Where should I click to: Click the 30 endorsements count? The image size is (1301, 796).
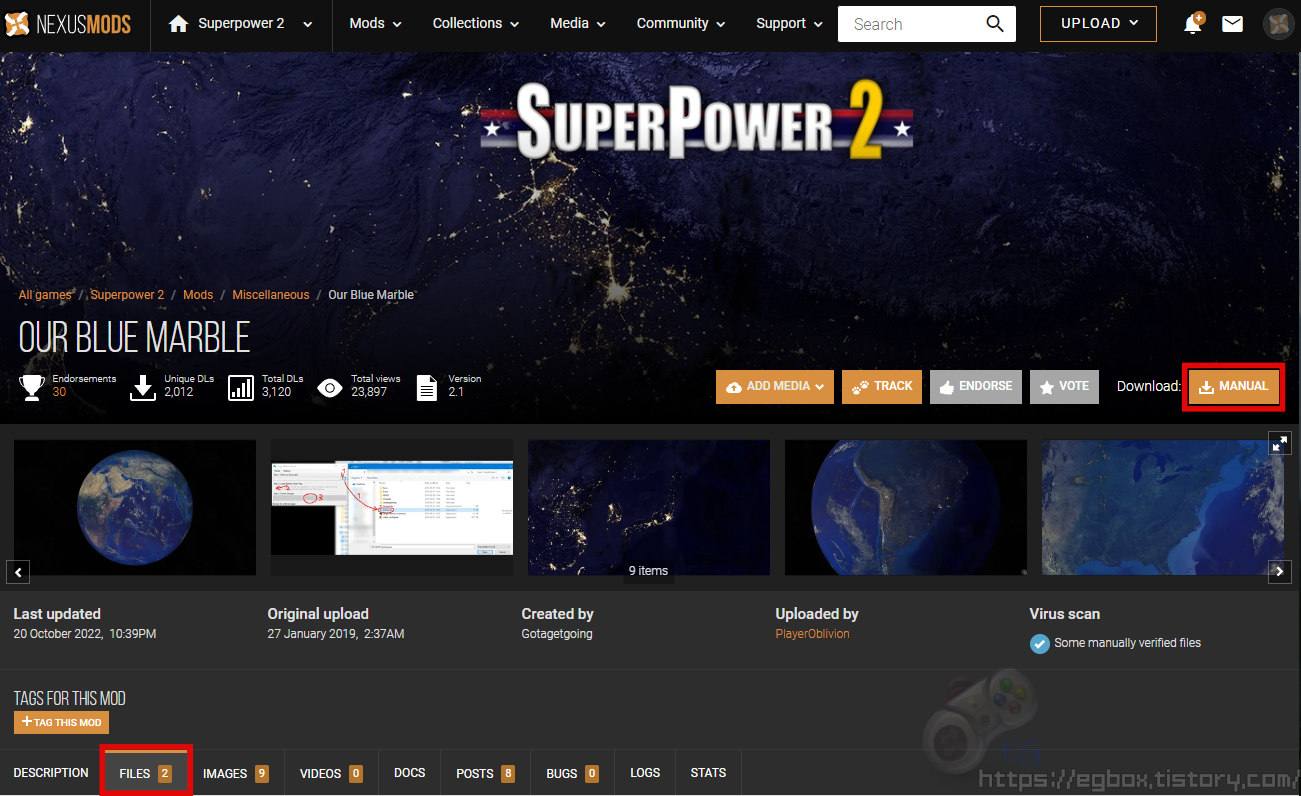pos(59,392)
